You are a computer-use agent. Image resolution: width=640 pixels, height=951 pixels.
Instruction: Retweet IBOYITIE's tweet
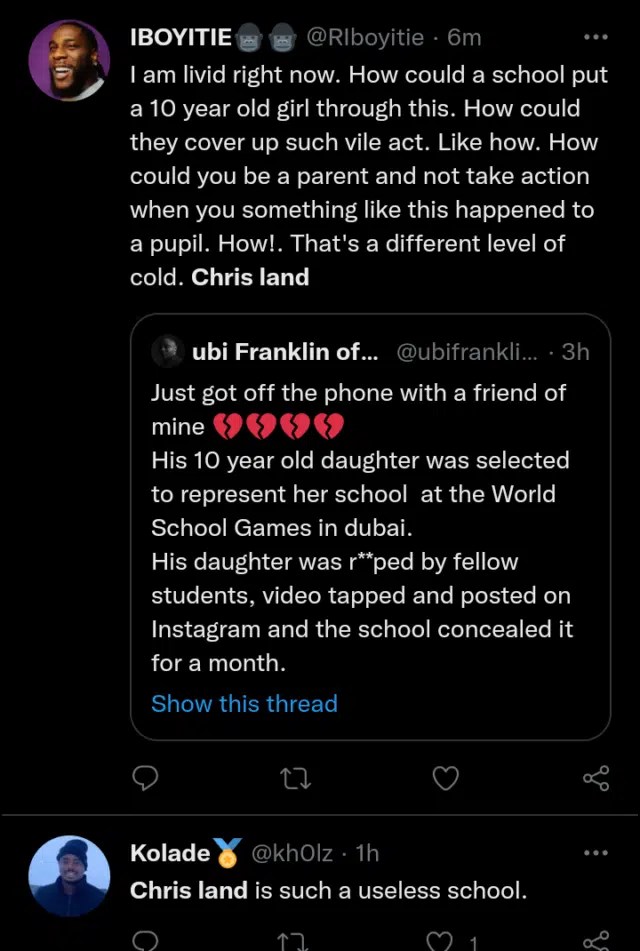pyautogui.click(x=295, y=778)
